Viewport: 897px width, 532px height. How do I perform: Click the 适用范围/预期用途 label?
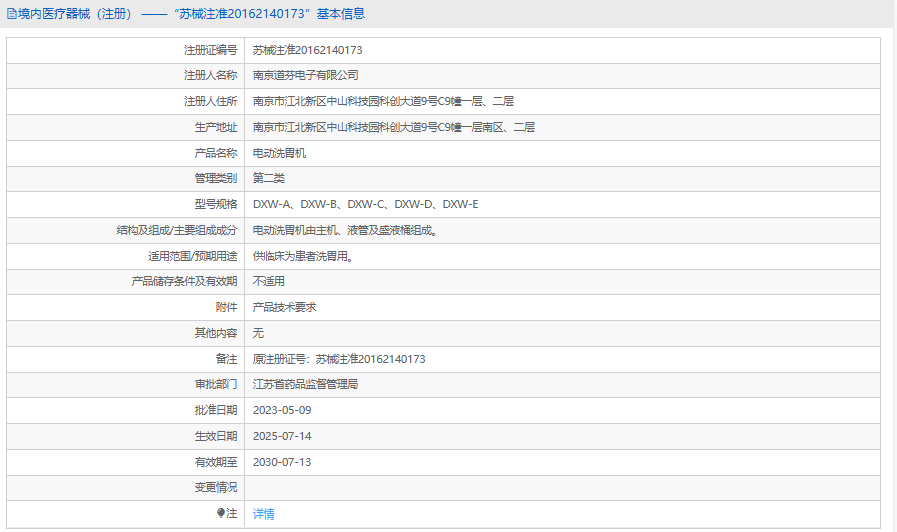pyautogui.click(x=192, y=256)
